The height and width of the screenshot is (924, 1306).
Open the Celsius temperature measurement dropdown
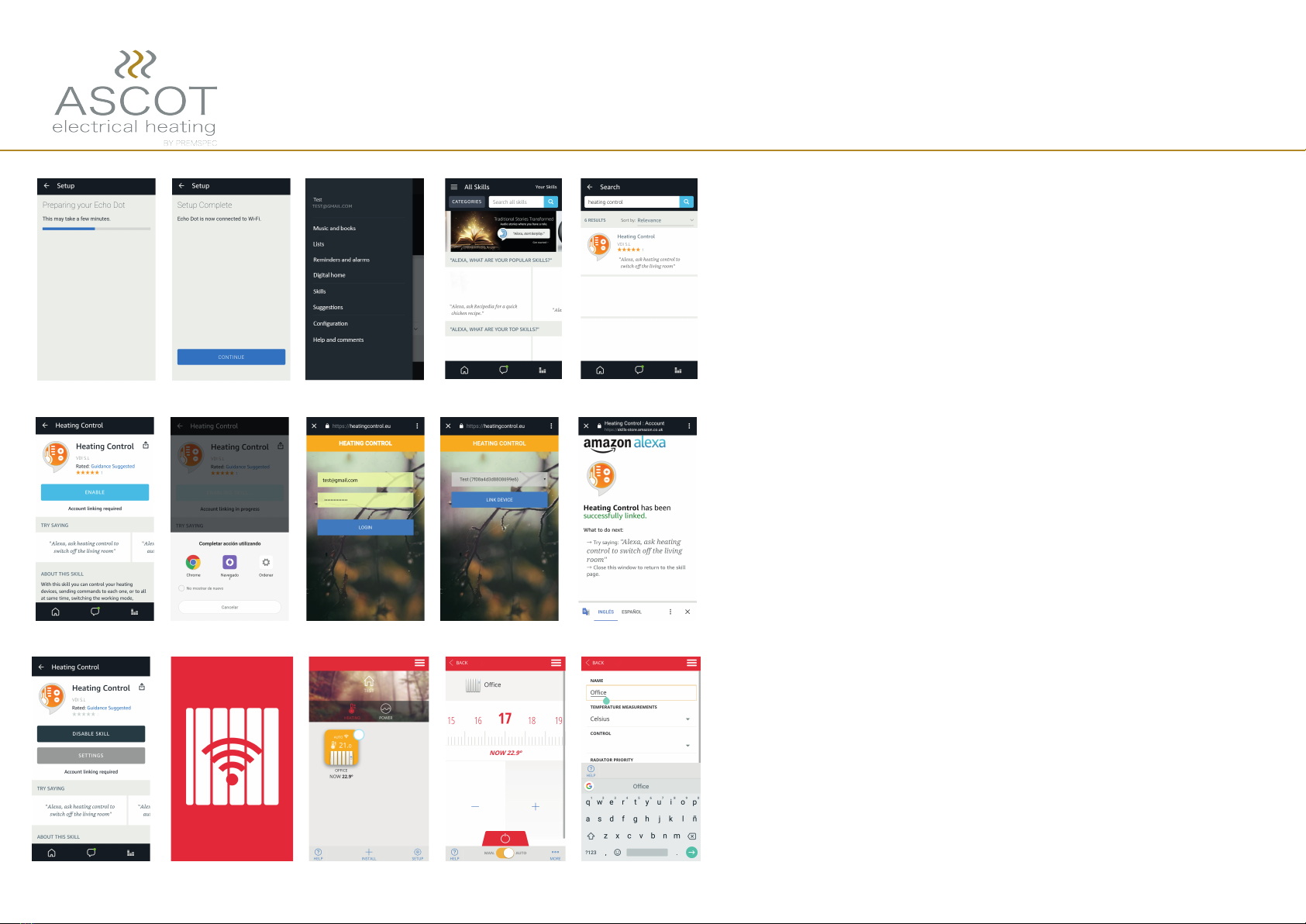tap(640, 719)
